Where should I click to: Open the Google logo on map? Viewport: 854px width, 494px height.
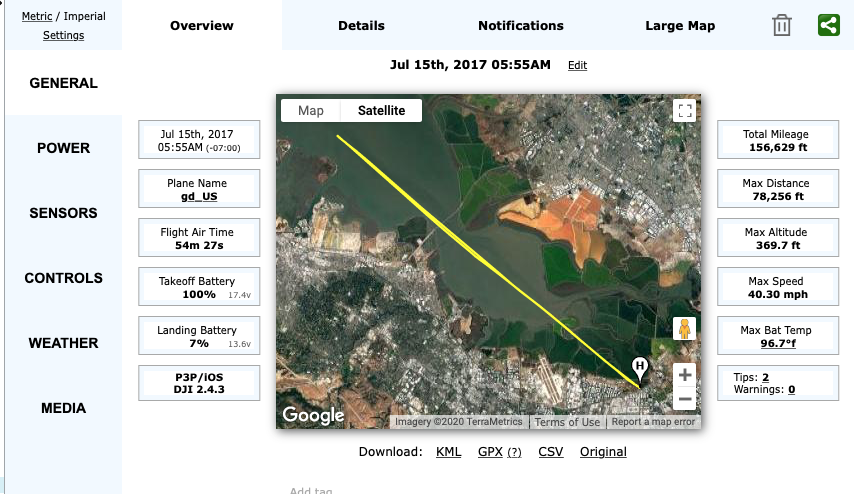pyautogui.click(x=313, y=415)
